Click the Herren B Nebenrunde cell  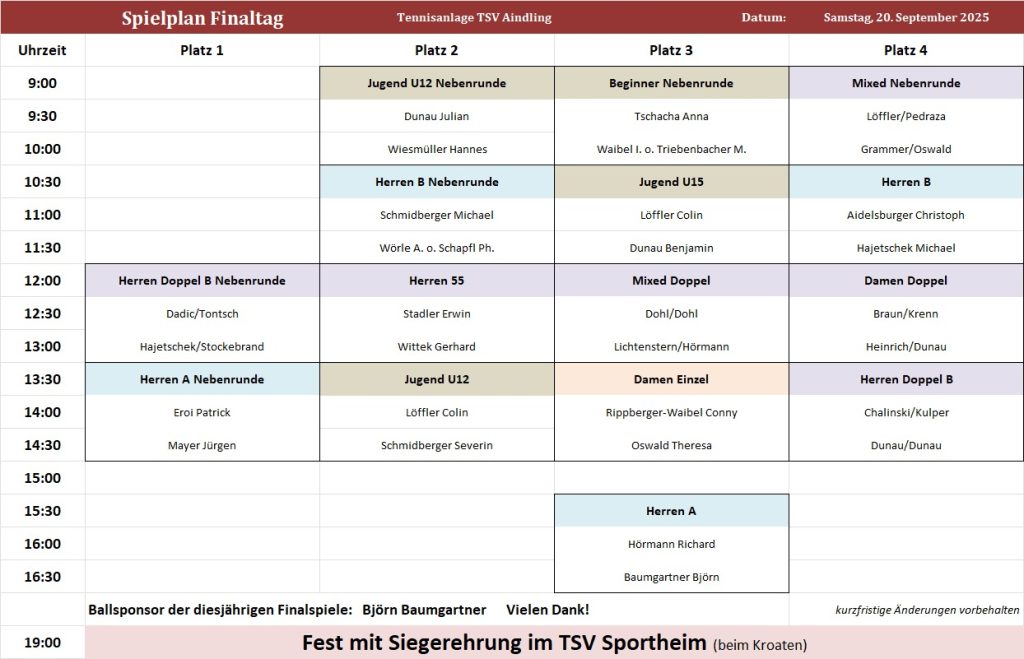[x=436, y=182]
